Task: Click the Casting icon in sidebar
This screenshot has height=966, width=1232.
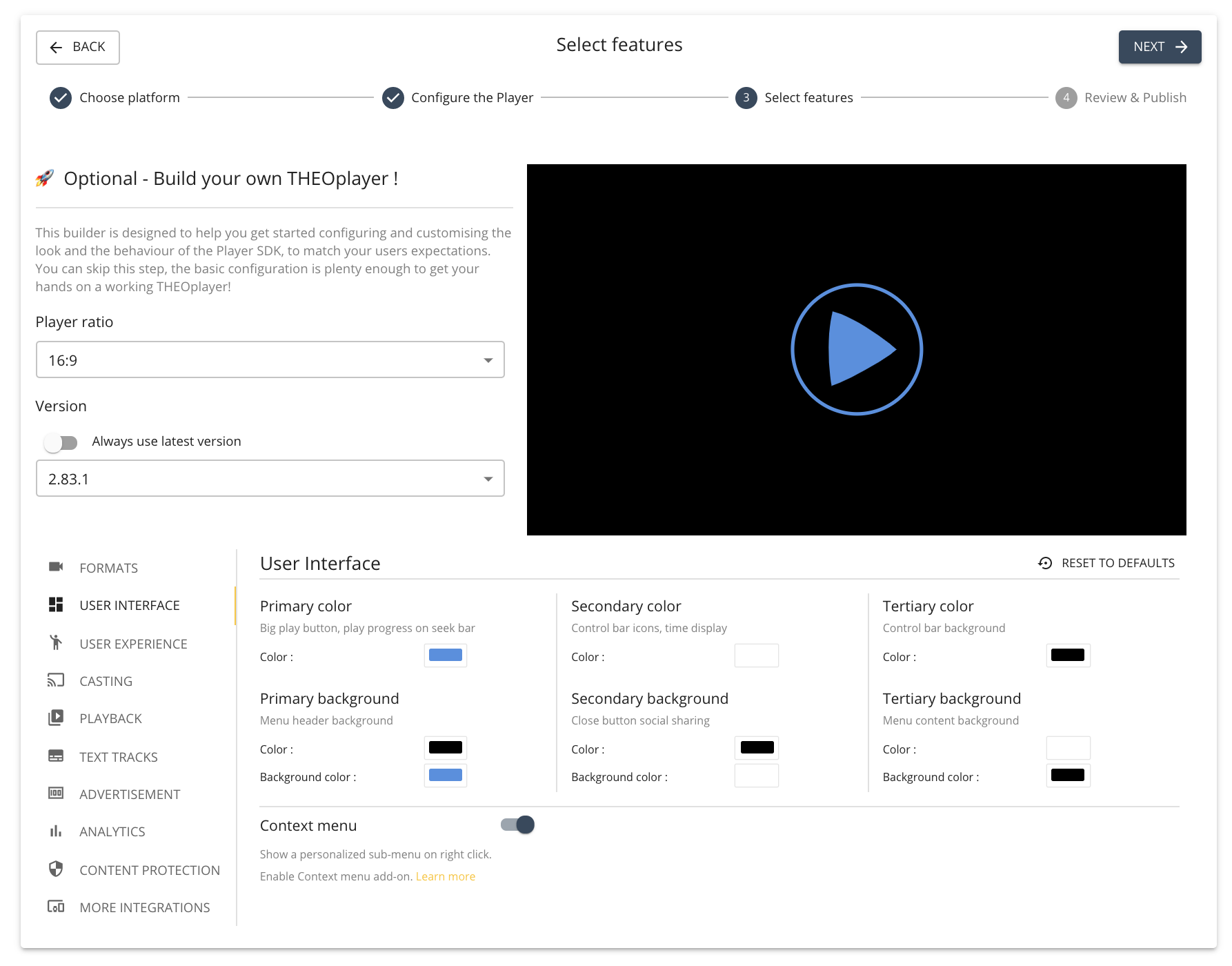Action: pyautogui.click(x=56, y=680)
